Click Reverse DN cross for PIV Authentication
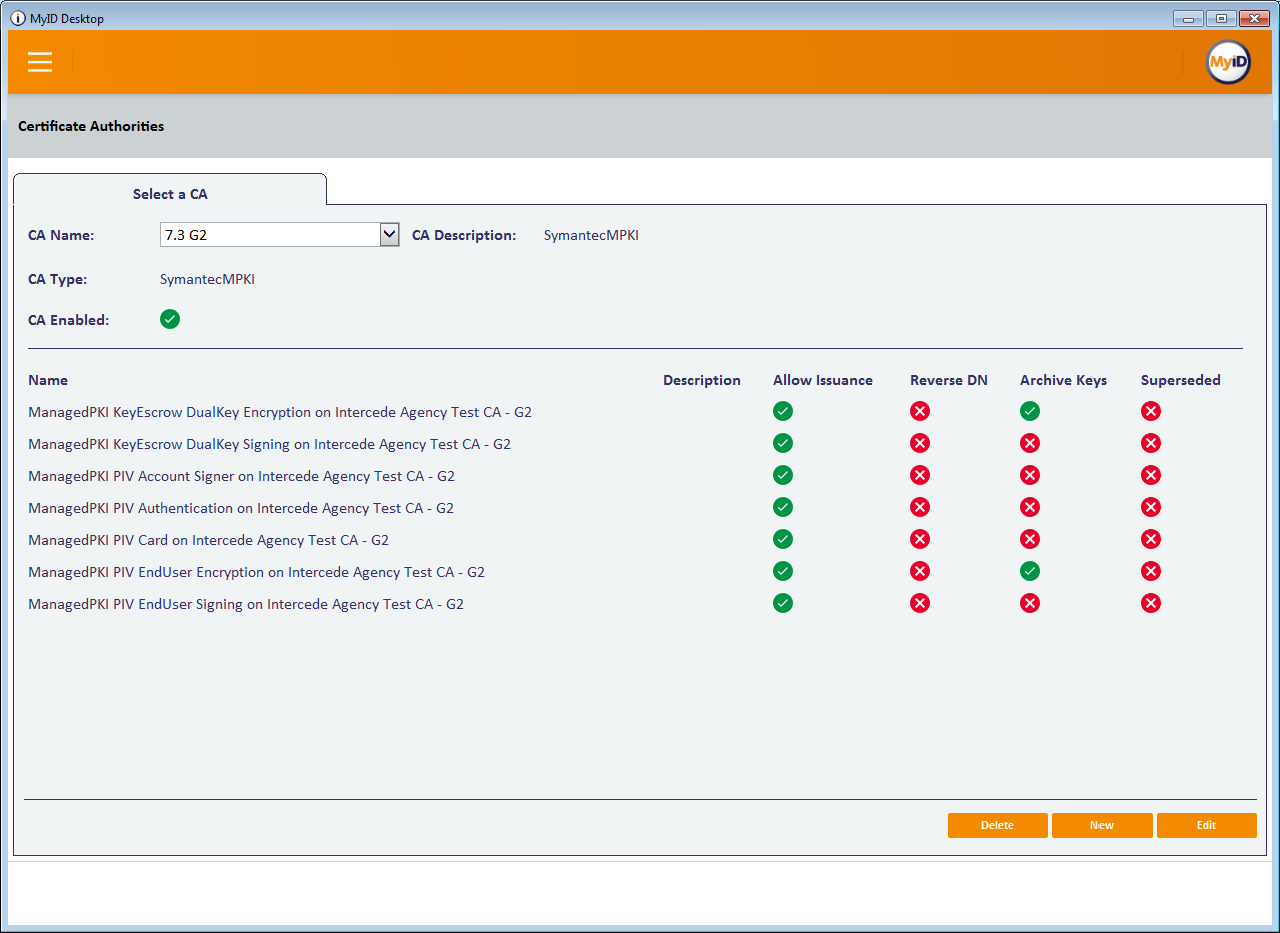Viewport: 1280px width, 933px height. tap(920, 507)
